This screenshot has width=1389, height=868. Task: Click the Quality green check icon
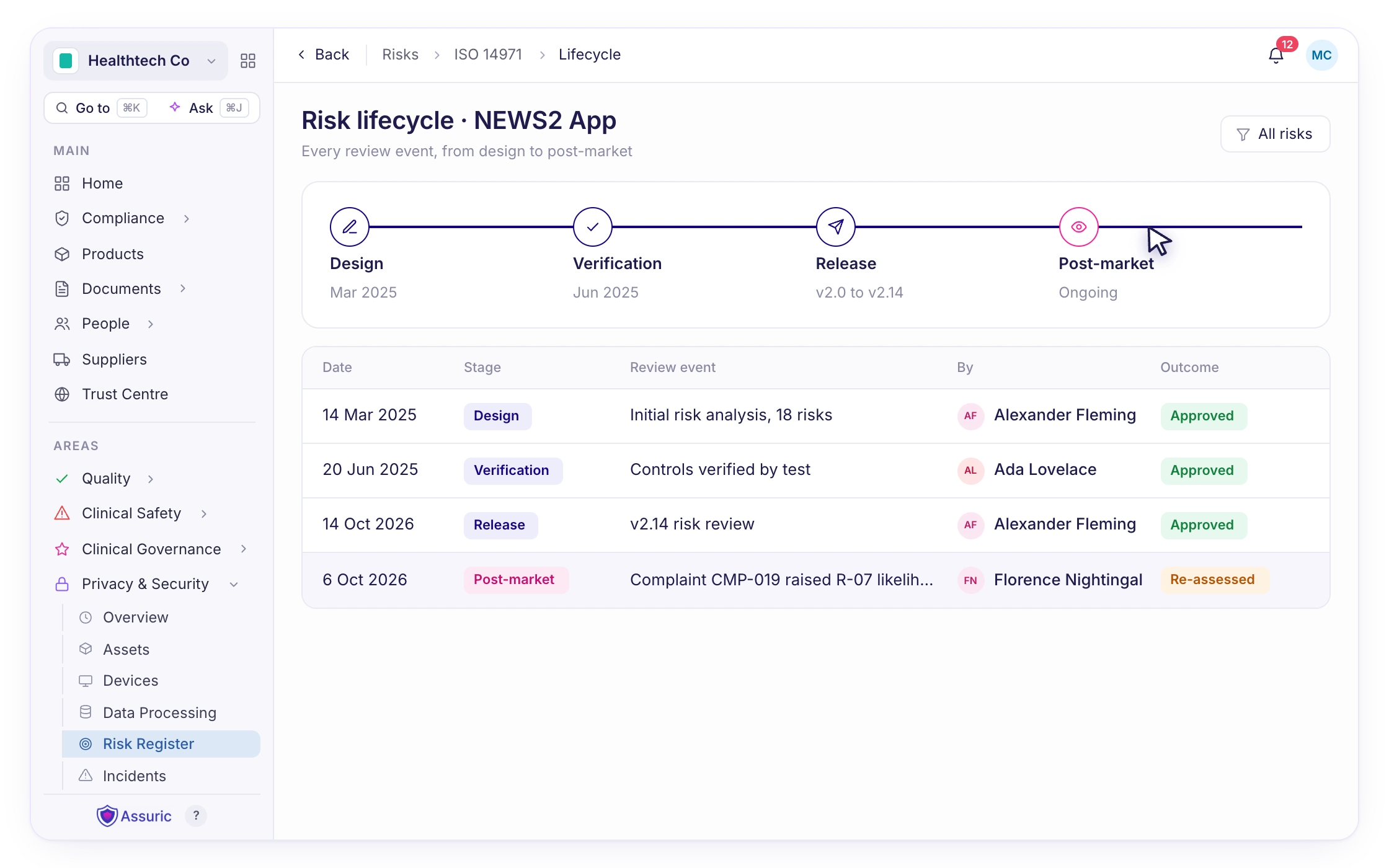coord(62,479)
